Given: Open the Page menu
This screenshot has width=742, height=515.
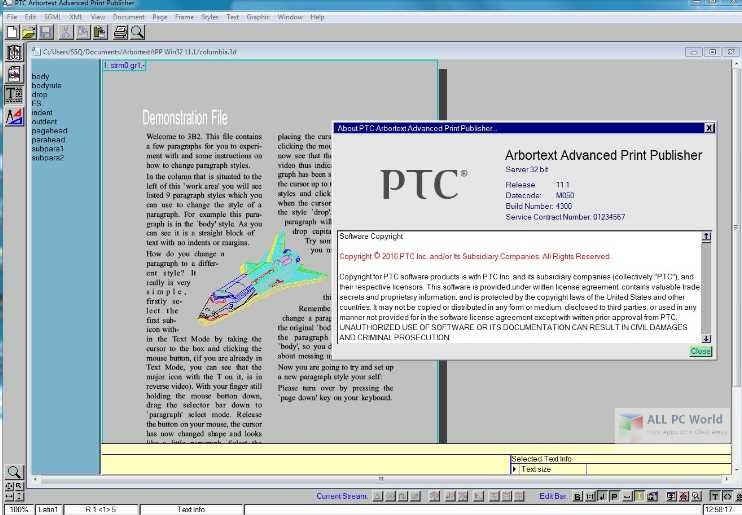Looking at the screenshot, I should pos(159,17).
